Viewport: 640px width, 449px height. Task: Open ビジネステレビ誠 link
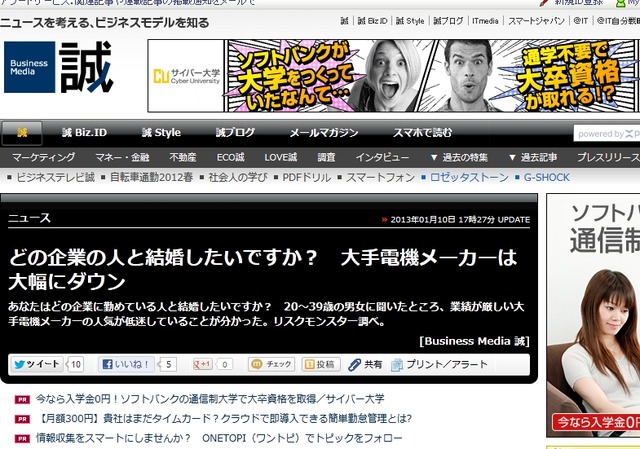[56, 178]
